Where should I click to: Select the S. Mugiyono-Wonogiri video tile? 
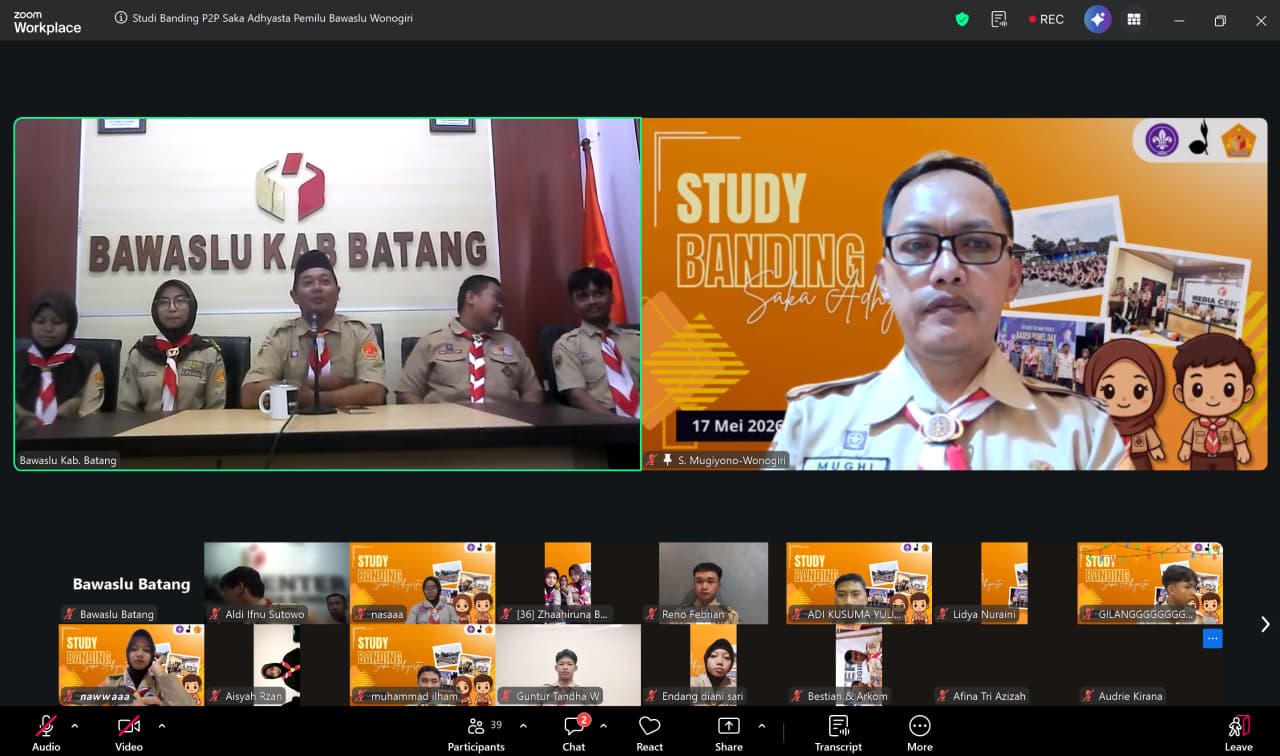954,294
